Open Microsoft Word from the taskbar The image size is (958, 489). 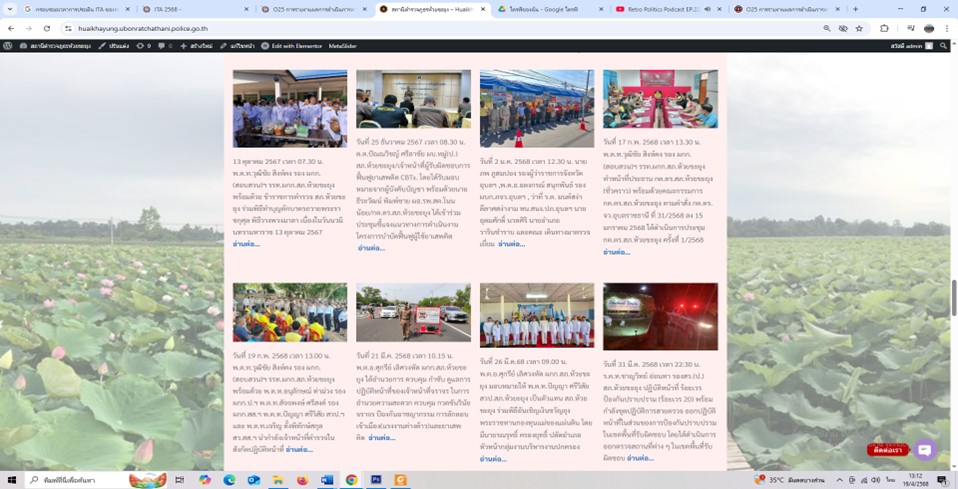pos(327,480)
